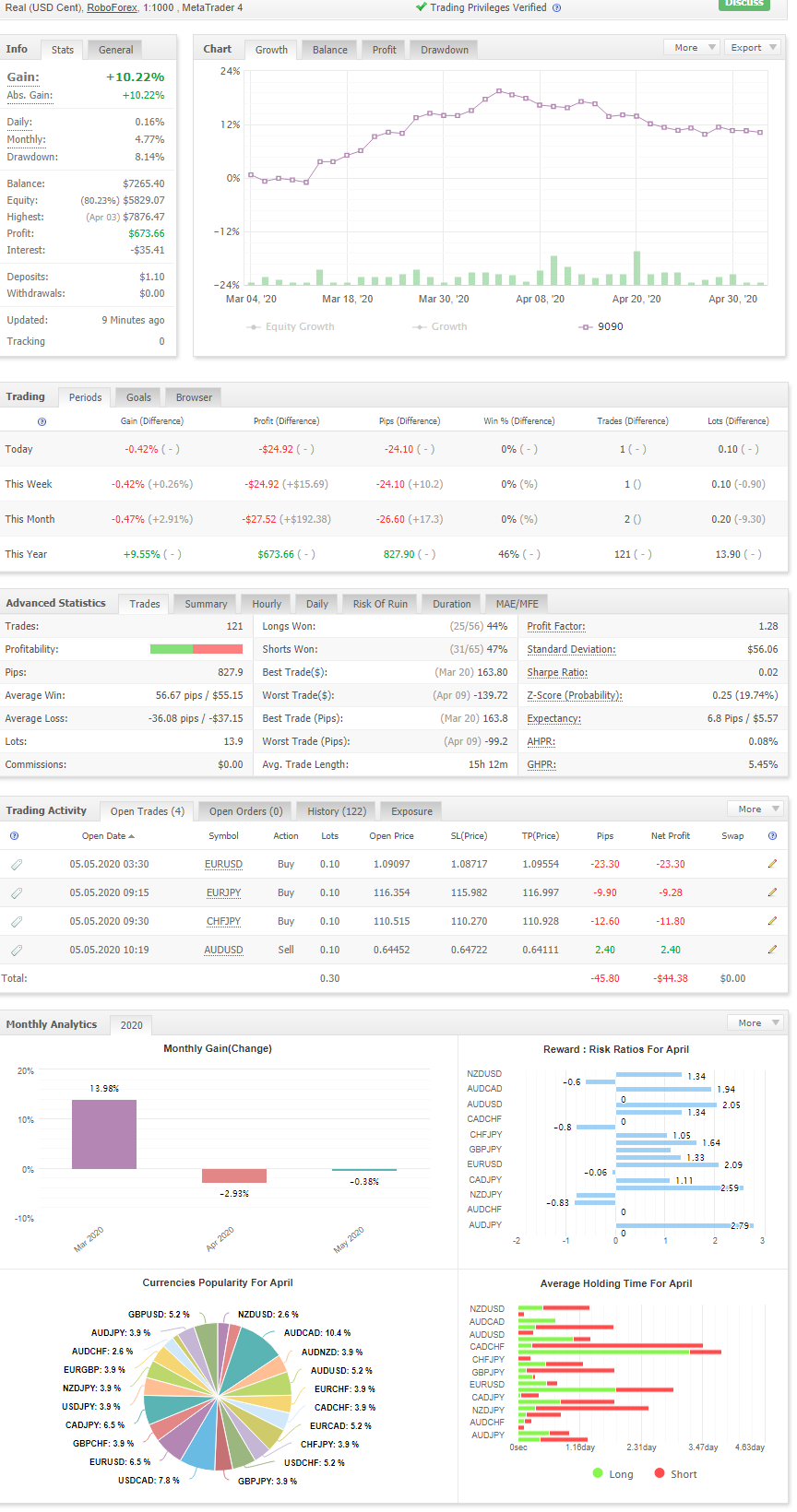
Task: Click help icon next to Trading Privileges Verified
Action: (x=556, y=7)
